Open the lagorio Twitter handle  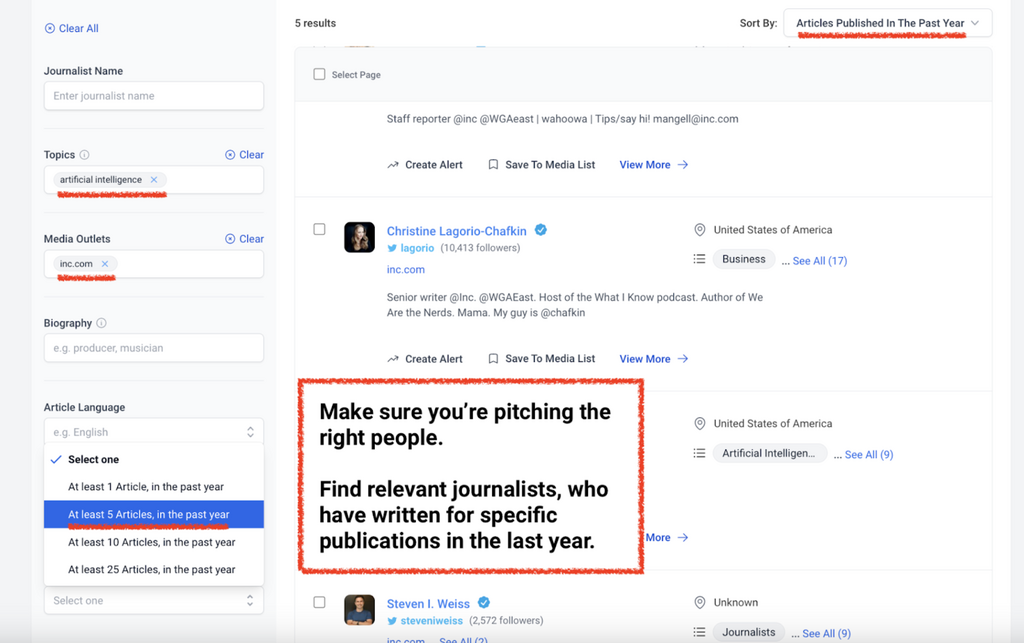coord(417,248)
